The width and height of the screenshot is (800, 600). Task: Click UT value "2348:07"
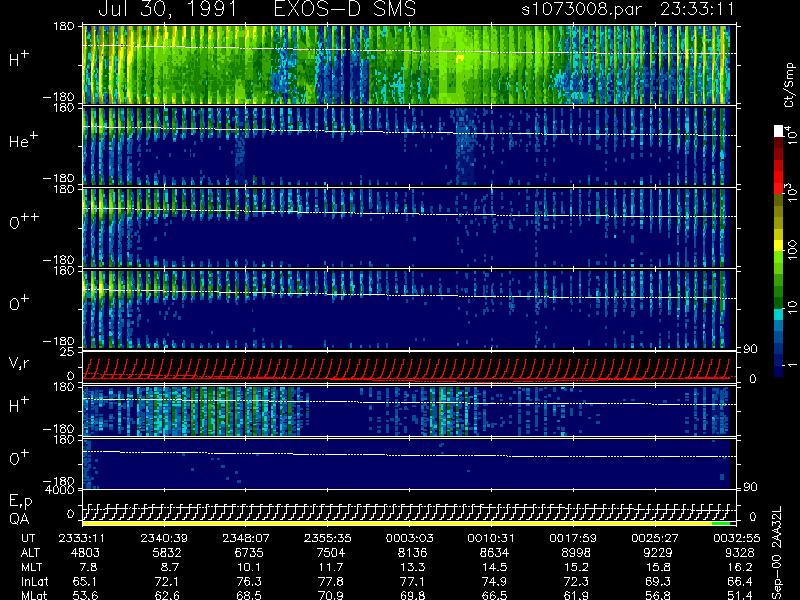[x=245, y=538]
